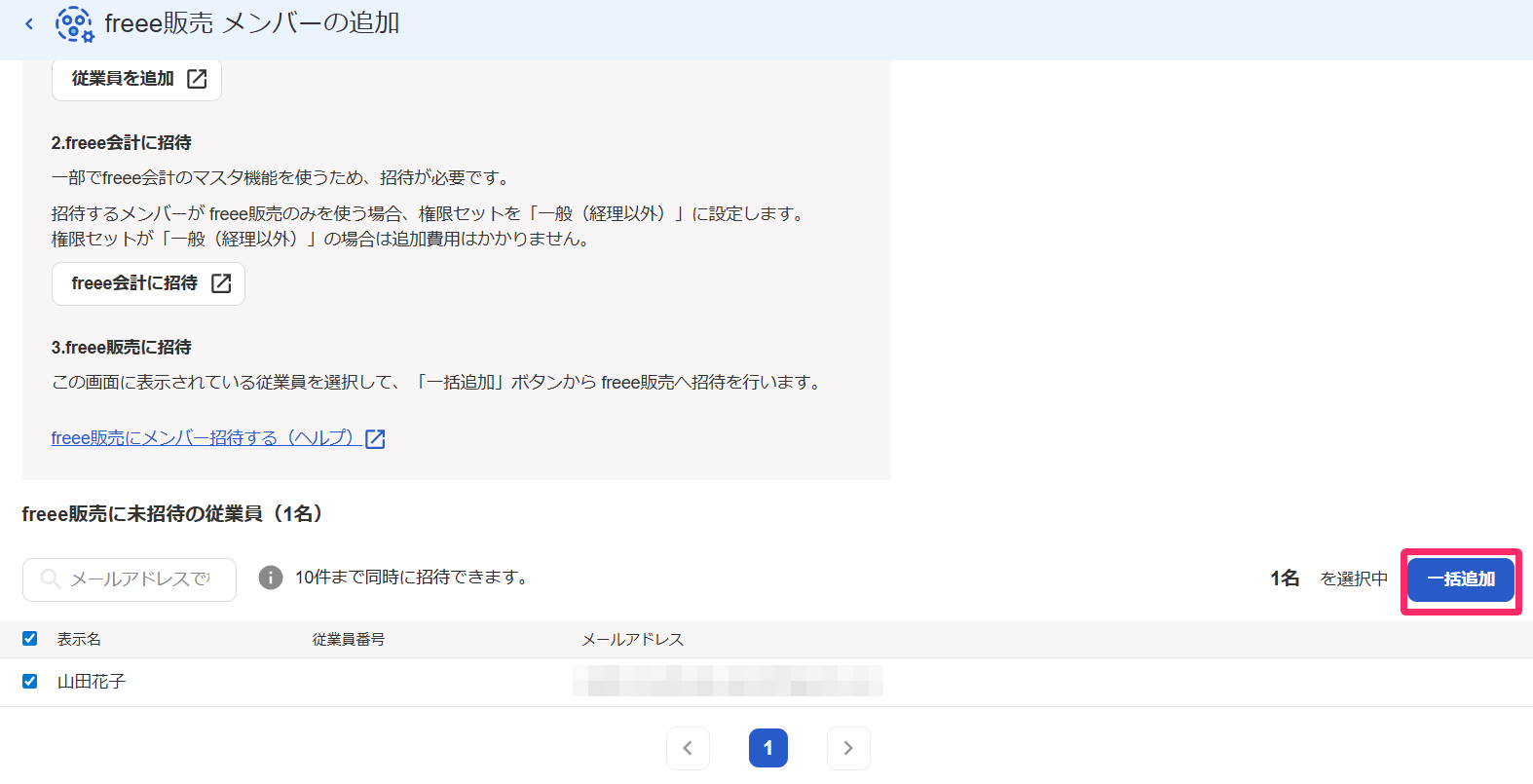This screenshot has height=784, width=1533.
Task: Go back using the header chevron arrow
Action: point(29,23)
